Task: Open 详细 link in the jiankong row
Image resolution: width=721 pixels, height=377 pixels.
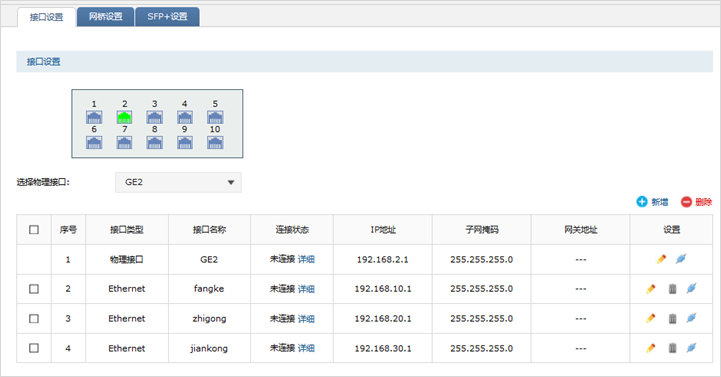Action: pos(306,348)
